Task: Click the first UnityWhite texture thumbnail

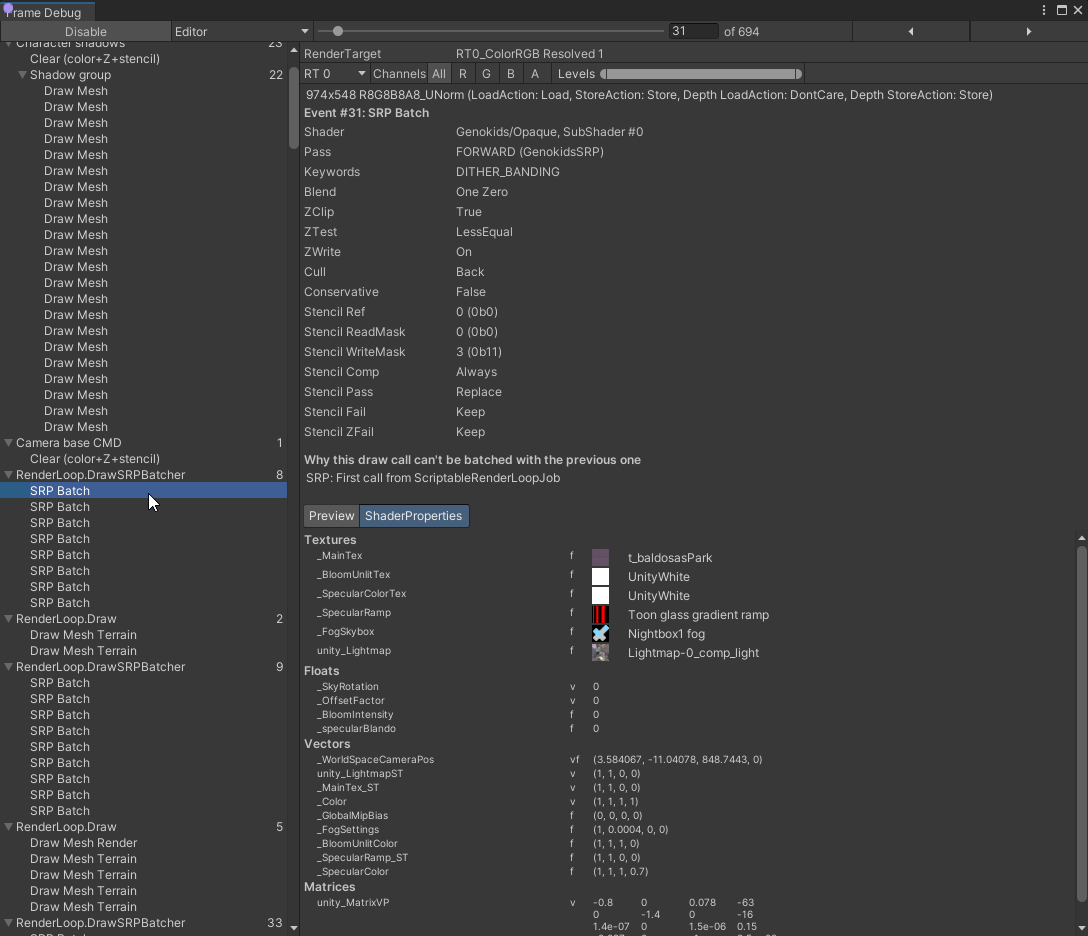Action: point(600,576)
